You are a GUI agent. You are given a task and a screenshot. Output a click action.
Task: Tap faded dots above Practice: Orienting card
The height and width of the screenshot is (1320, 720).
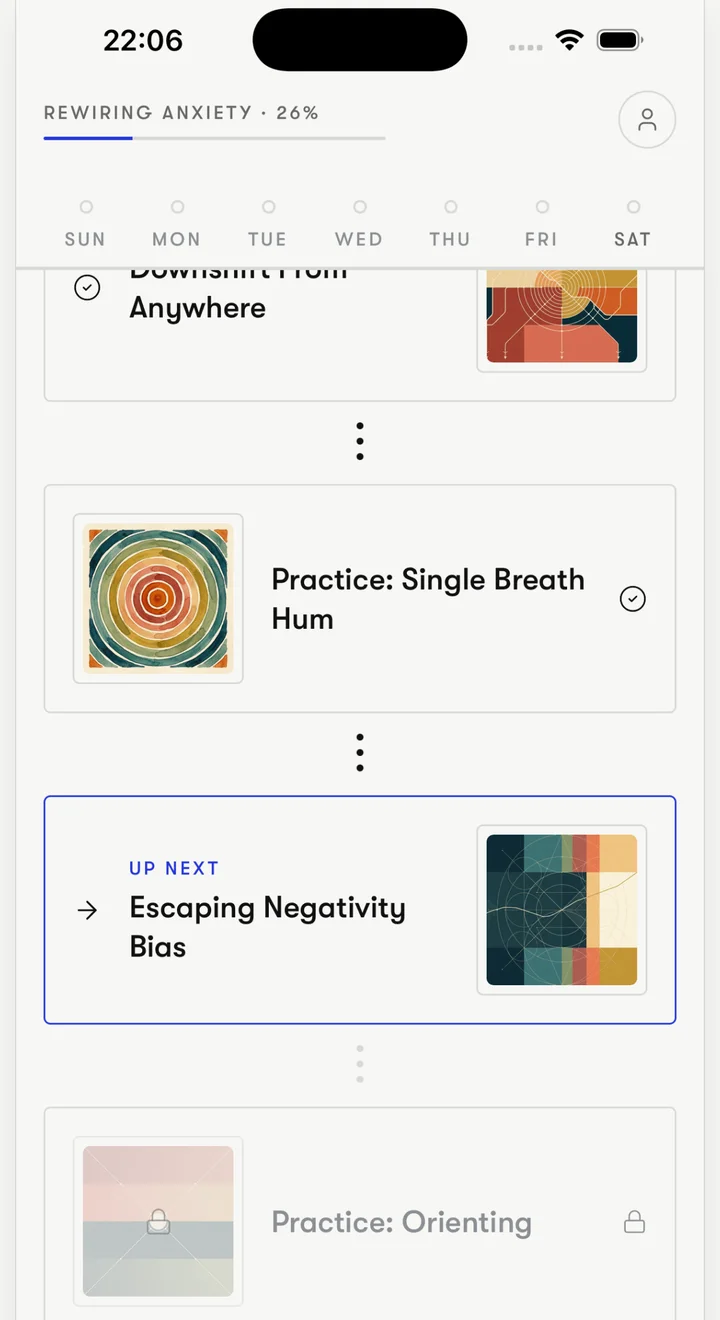pyautogui.click(x=360, y=1064)
